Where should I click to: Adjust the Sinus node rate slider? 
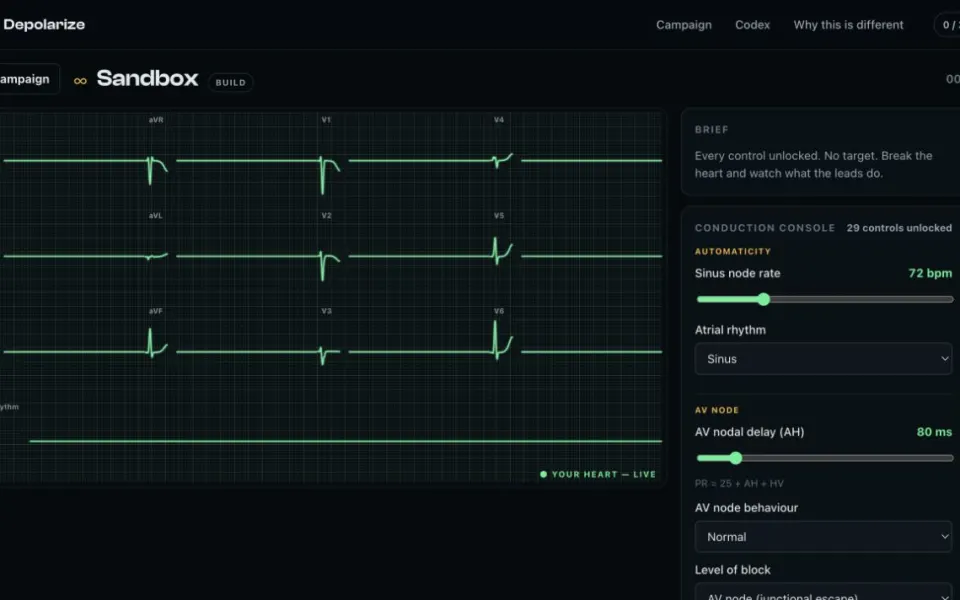click(824, 299)
